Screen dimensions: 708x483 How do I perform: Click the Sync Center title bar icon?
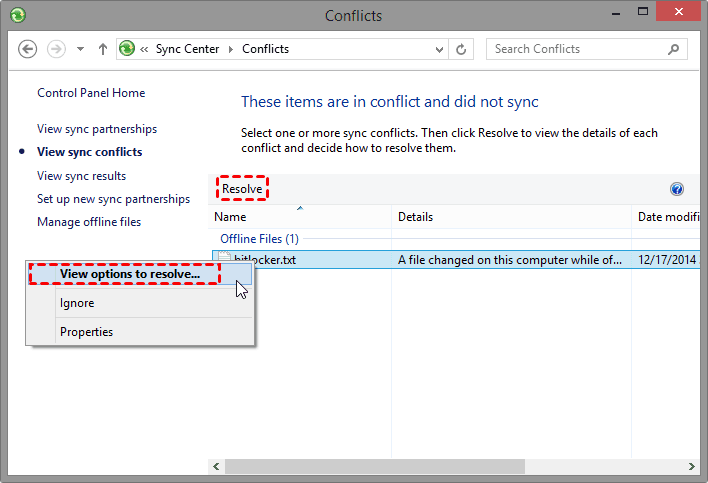(x=18, y=16)
